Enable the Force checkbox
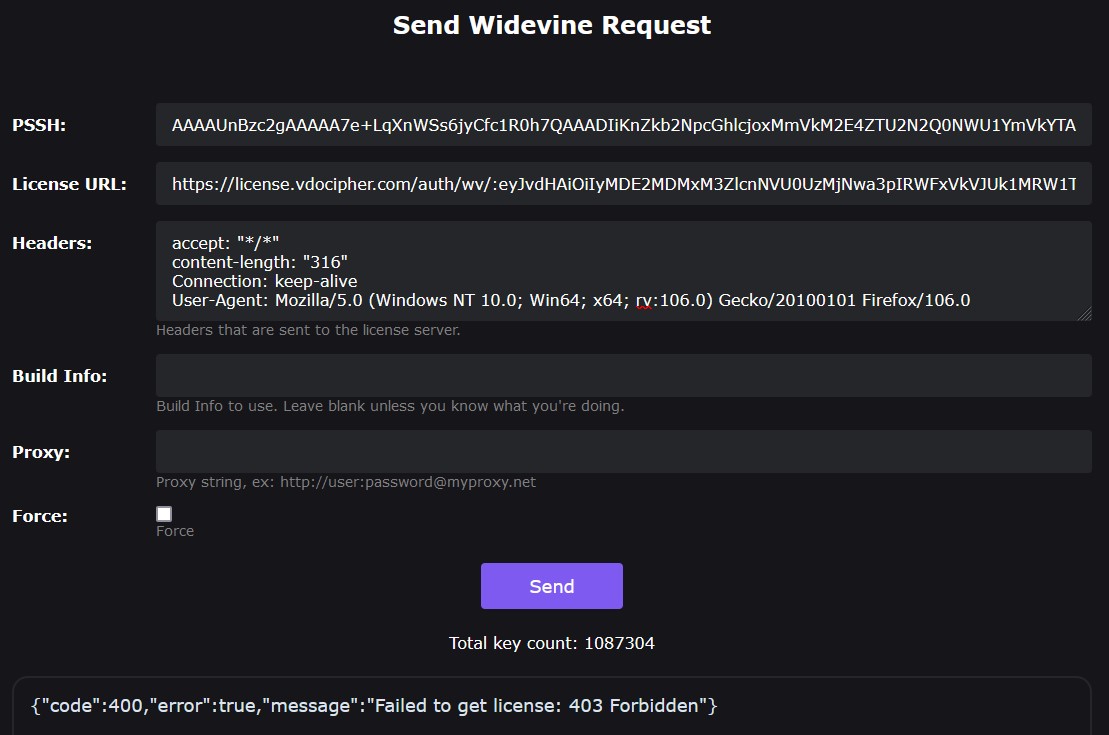 coord(164,514)
